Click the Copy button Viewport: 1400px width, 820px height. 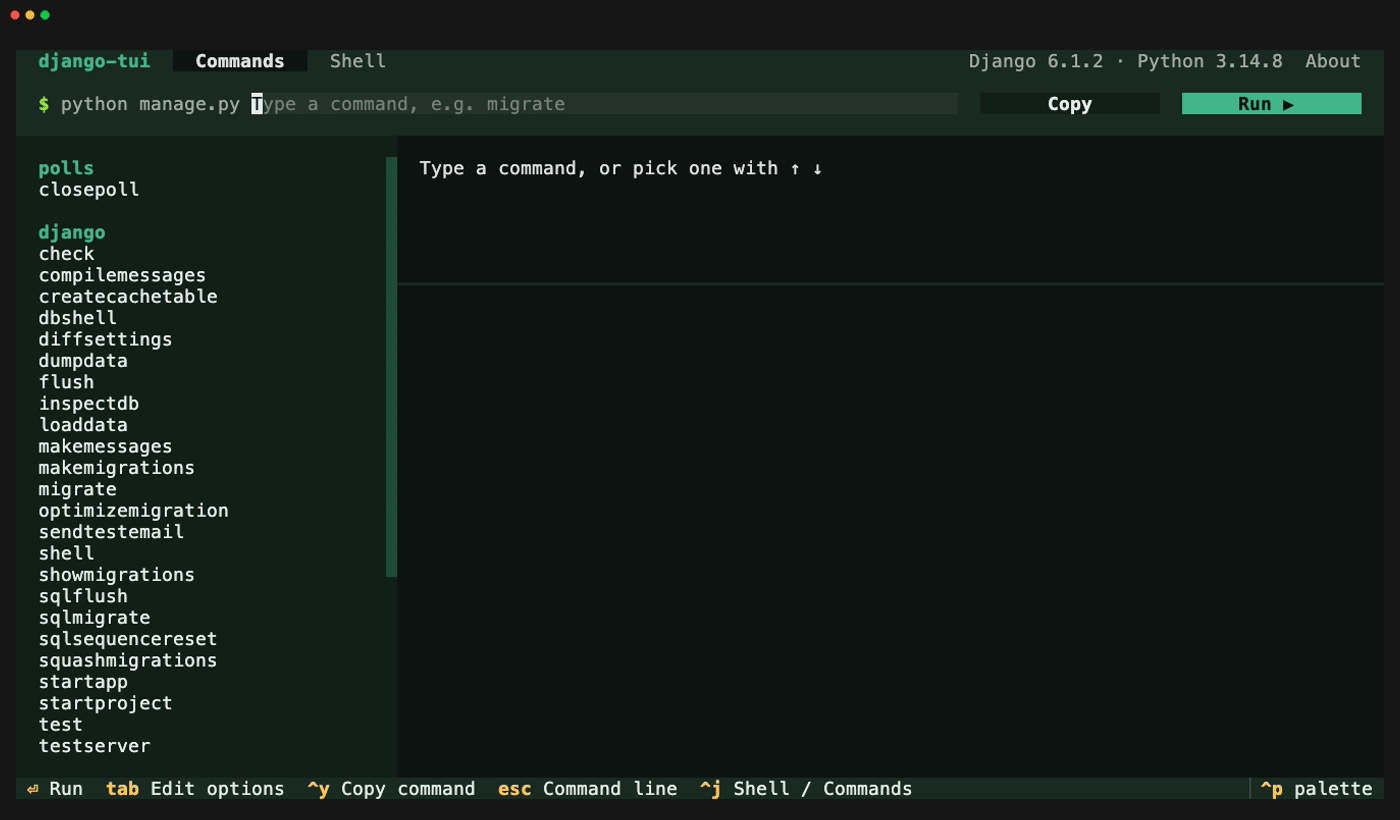[x=1070, y=104]
